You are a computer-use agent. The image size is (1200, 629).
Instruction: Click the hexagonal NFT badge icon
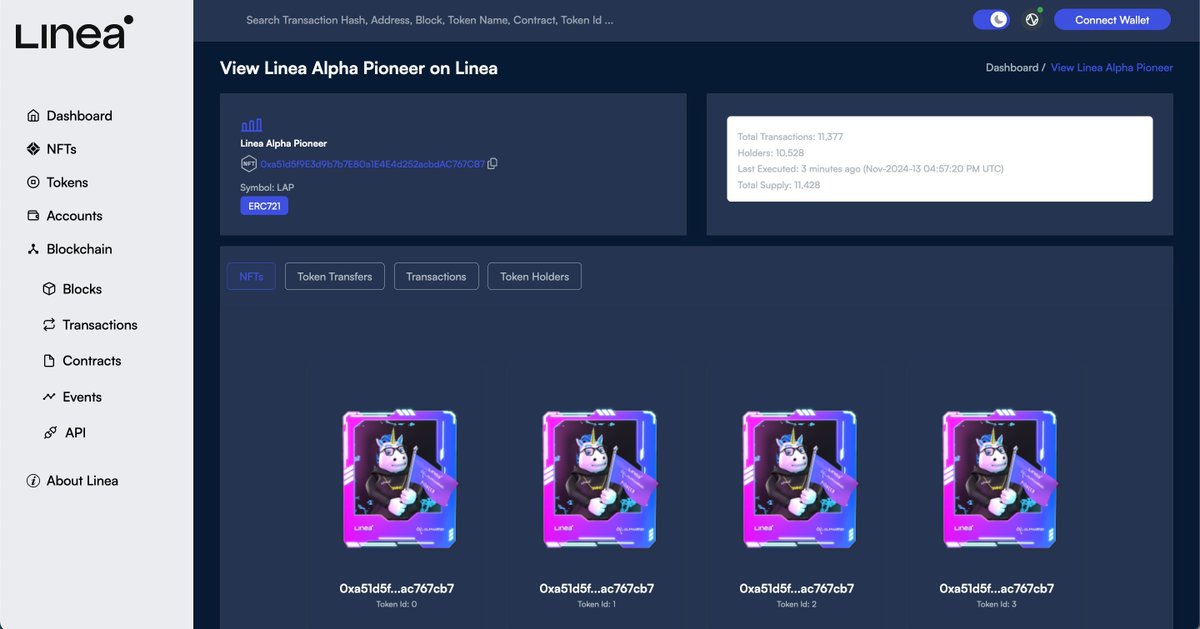(248, 163)
